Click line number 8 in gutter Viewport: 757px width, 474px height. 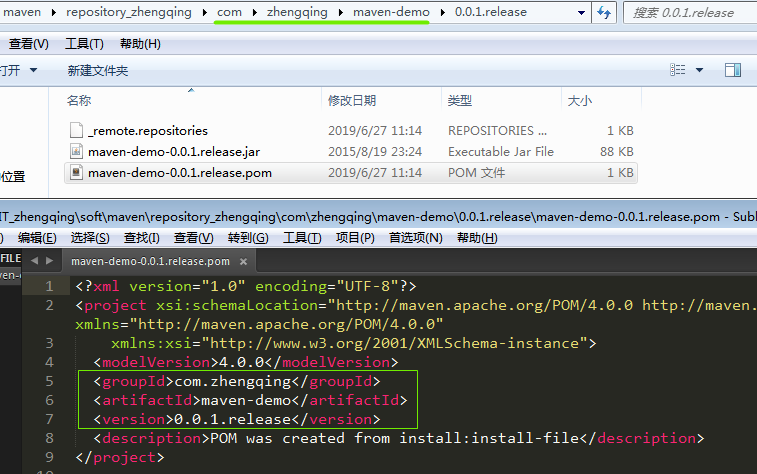pos(49,438)
